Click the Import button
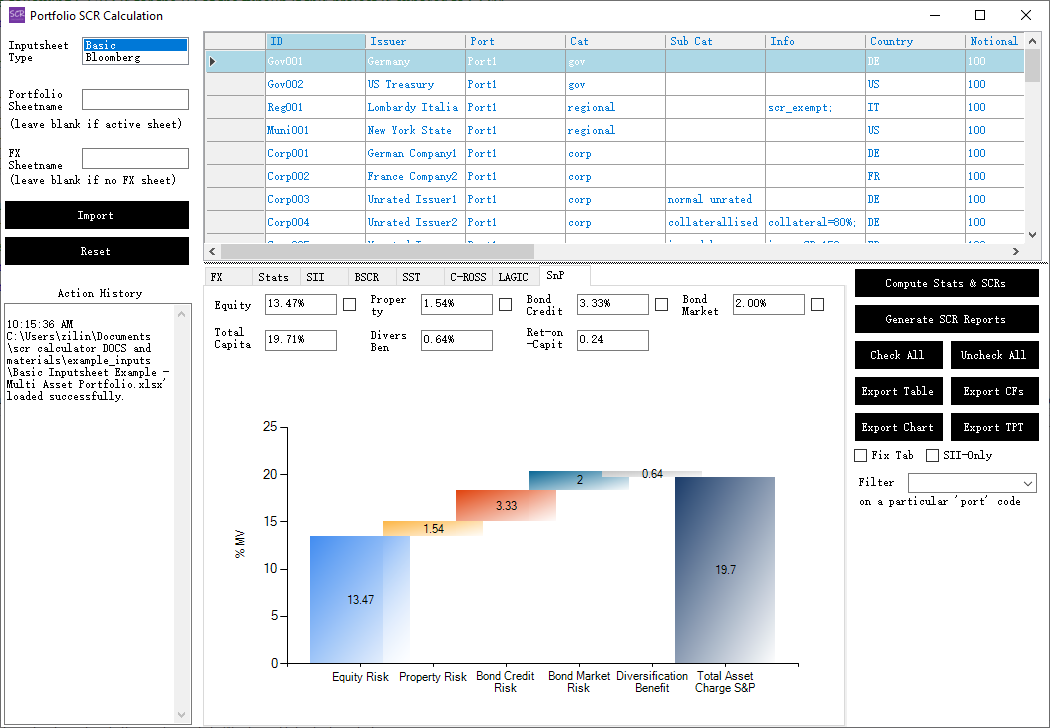 [96, 215]
